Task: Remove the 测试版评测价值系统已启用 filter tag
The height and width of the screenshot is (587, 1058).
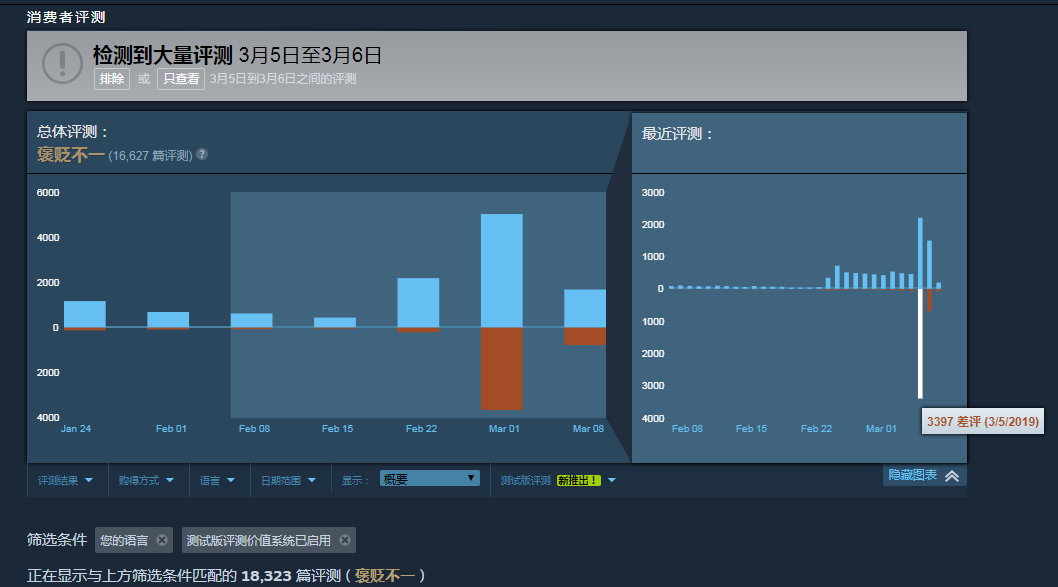Action: 345,540
